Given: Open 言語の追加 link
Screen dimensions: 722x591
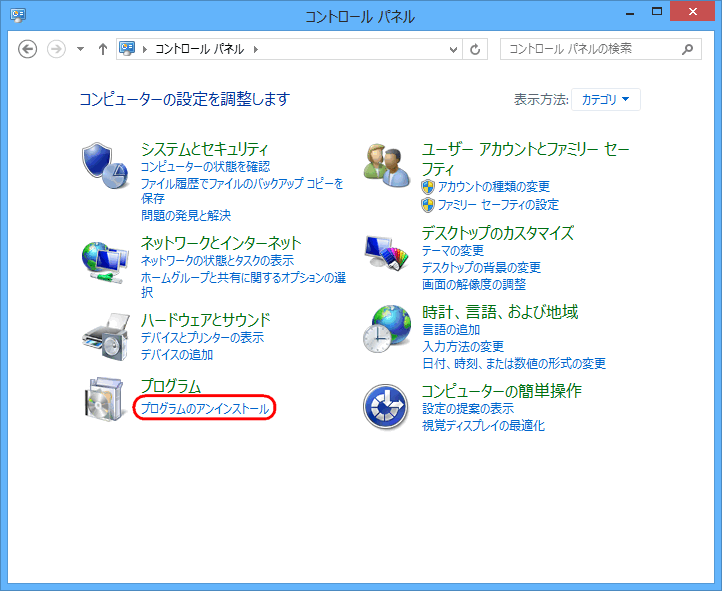Looking at the screenshot, I should tap(451, 330).
